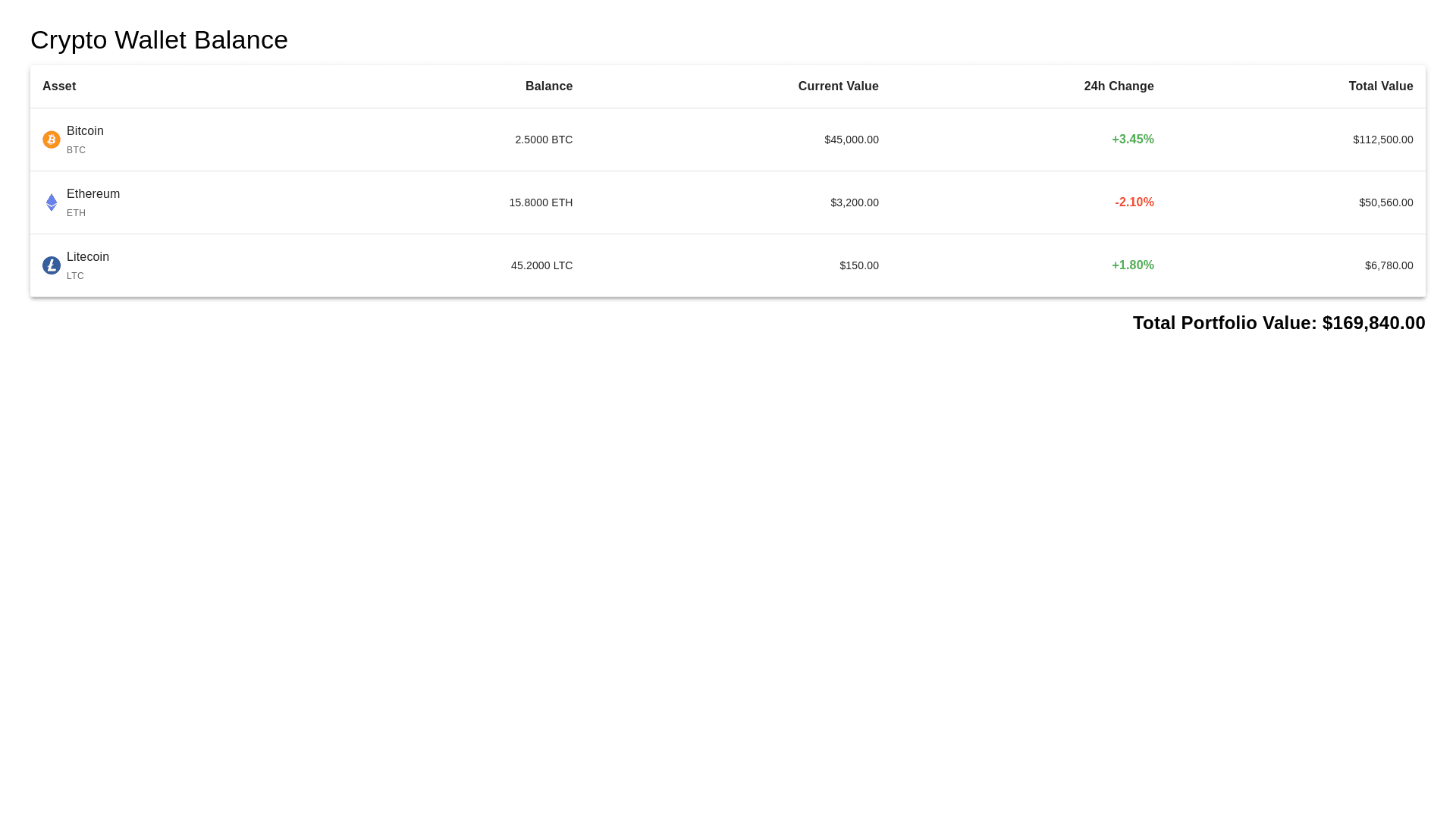Click the 2.5000 BTC balance cell
Screen dimensions: 1456x819
544,140
